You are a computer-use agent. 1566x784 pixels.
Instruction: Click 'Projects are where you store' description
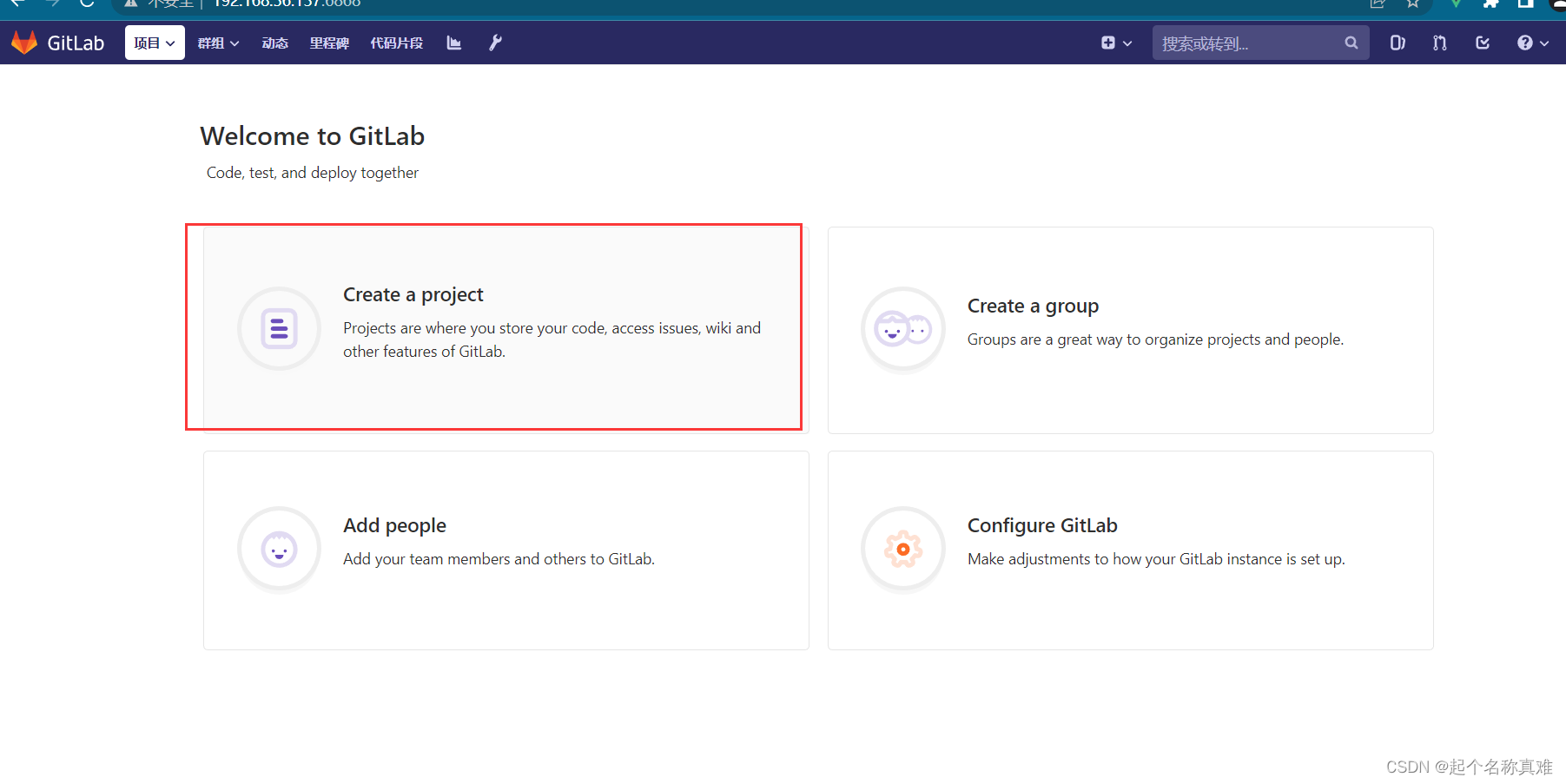[x=552, y=339]
